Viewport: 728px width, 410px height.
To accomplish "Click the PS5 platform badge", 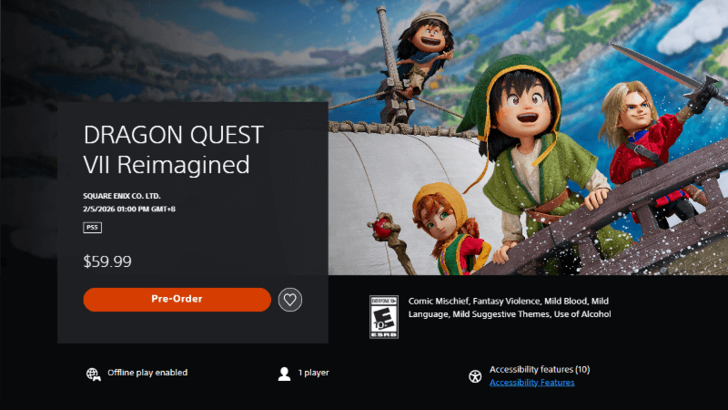I will 92,228.
